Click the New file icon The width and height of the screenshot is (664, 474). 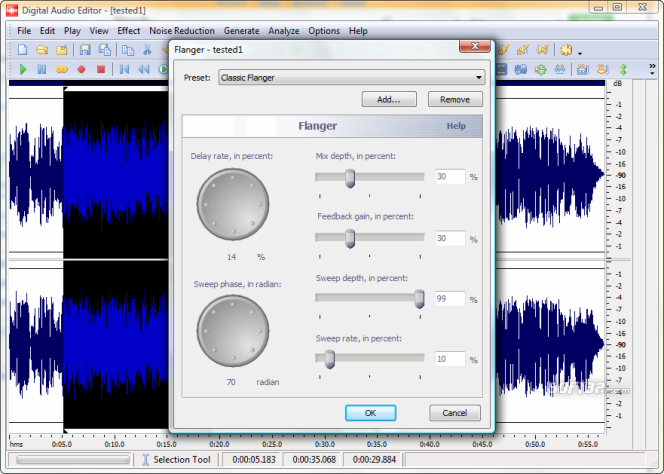22,50
